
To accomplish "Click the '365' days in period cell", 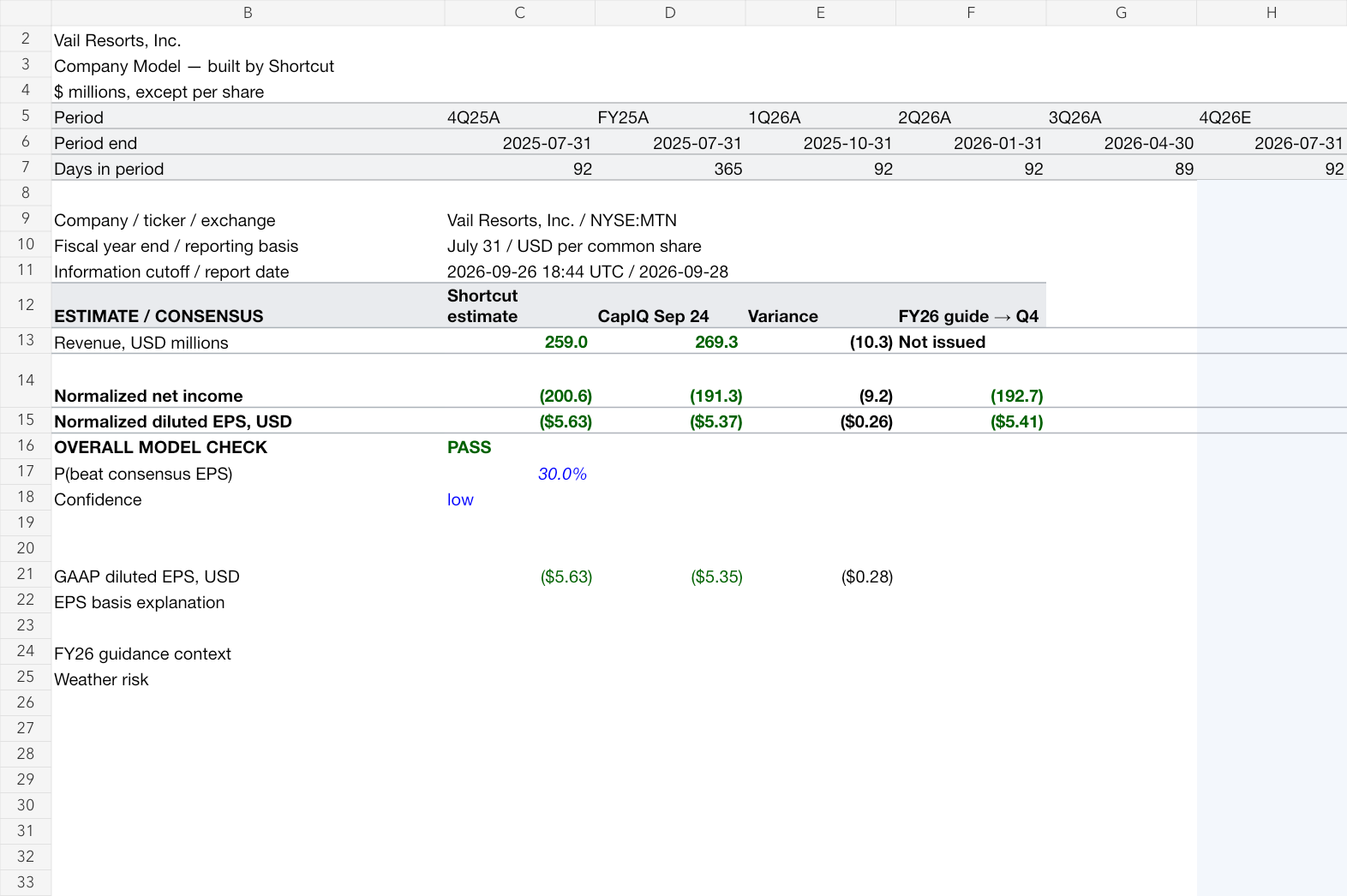I will coord(670,169).
